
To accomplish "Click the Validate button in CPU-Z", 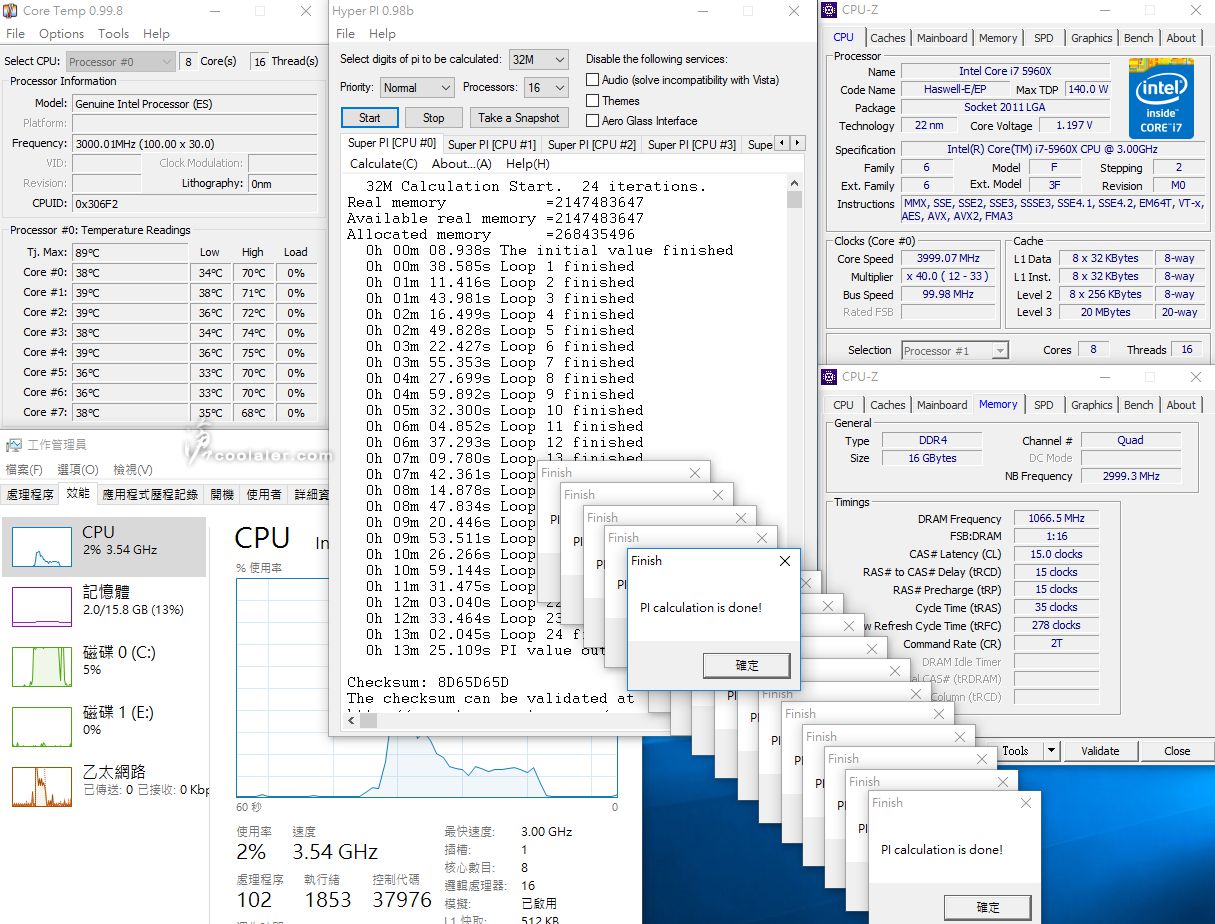I will point(1100,751).
